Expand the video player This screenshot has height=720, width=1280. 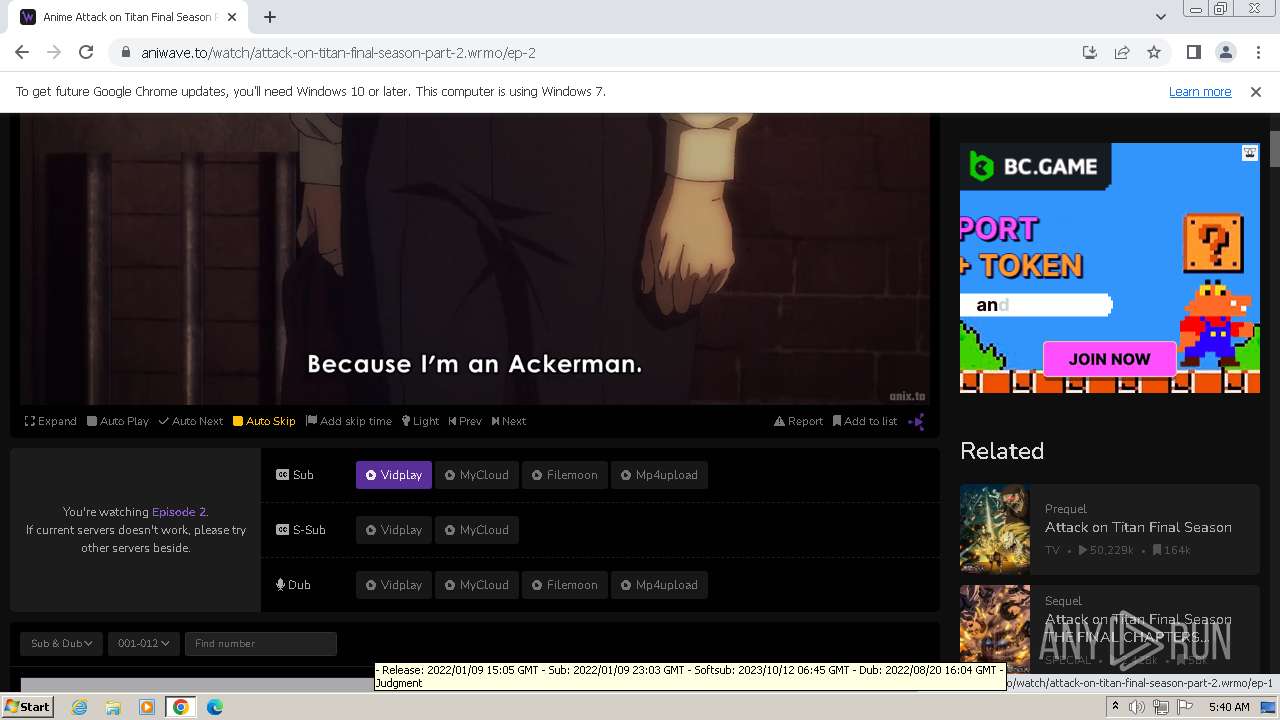coord(50,421)
